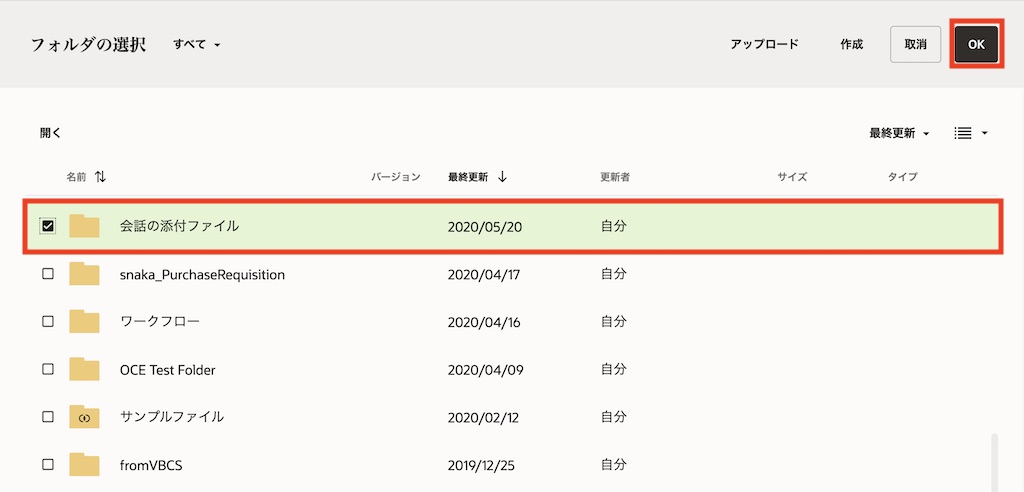The height and width of the screenshot is (492, 1024).
Task: Click the OCE Test Folder icon
Action: point(84,369)
